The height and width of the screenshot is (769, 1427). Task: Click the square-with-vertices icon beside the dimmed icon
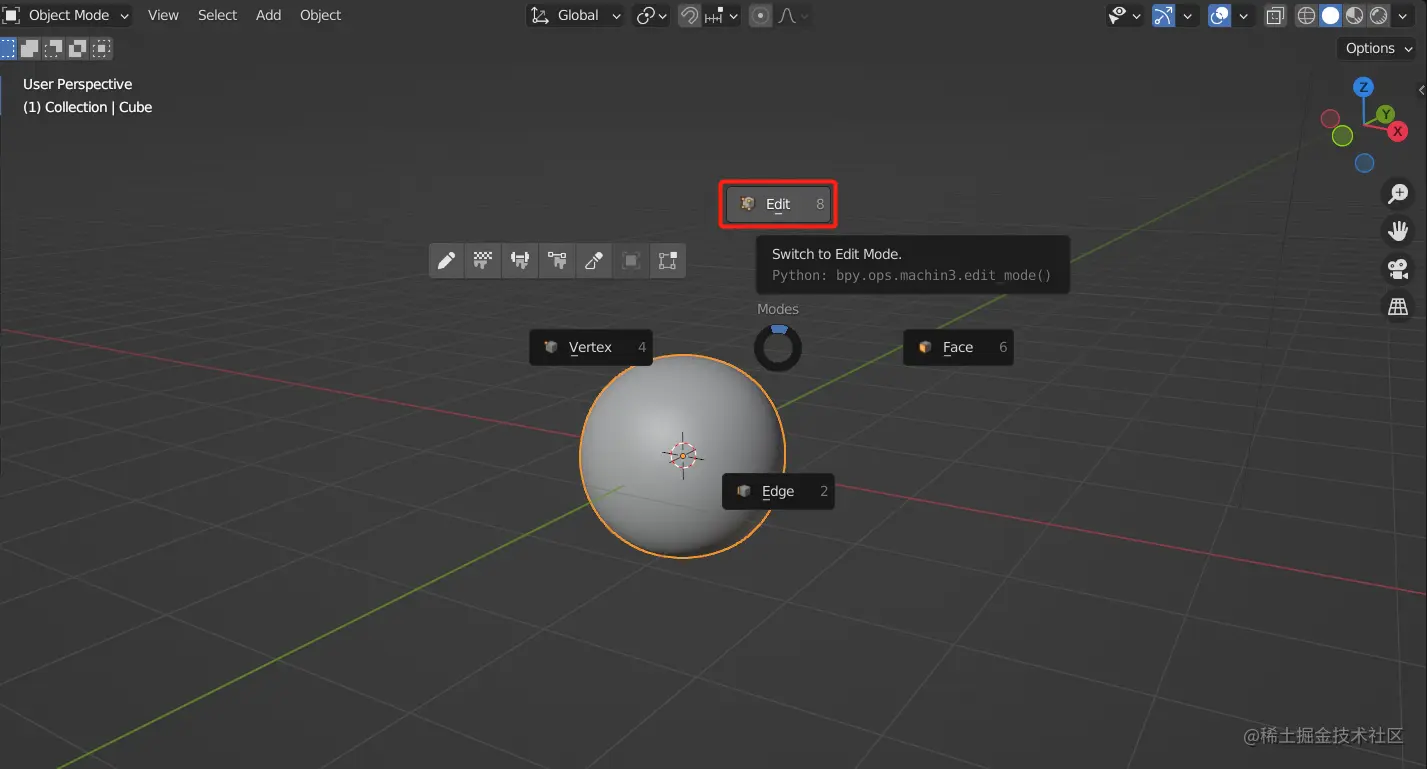(668, 261)
